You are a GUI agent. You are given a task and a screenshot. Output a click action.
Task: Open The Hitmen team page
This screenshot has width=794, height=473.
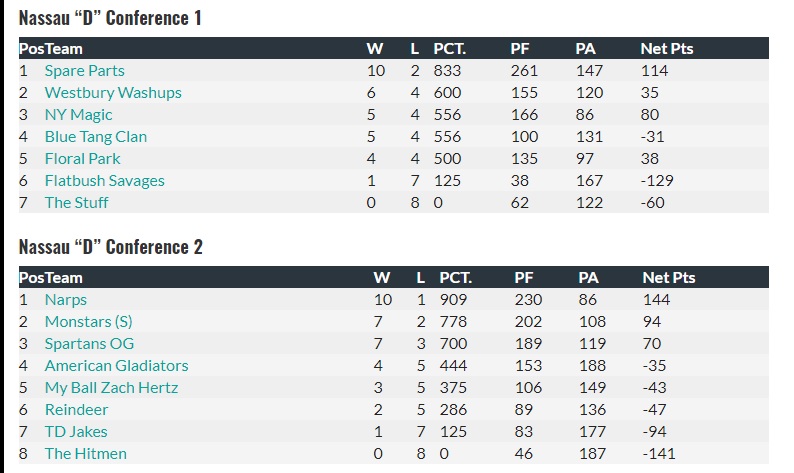pos(85,454)
